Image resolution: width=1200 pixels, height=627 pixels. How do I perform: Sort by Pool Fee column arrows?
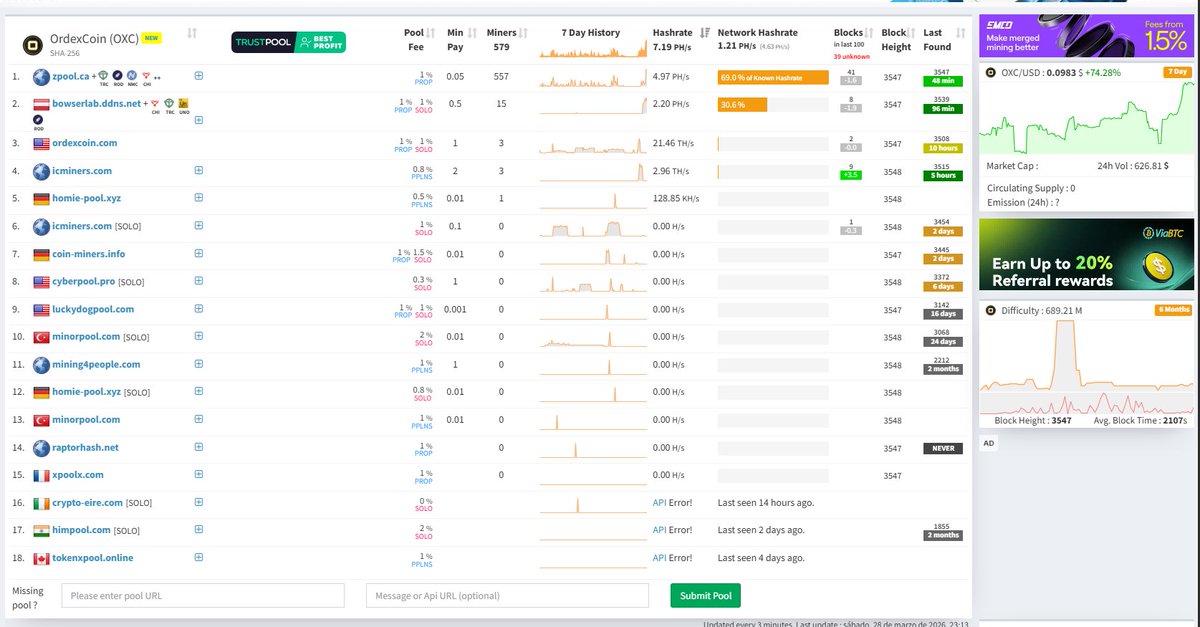click(431, 33)
